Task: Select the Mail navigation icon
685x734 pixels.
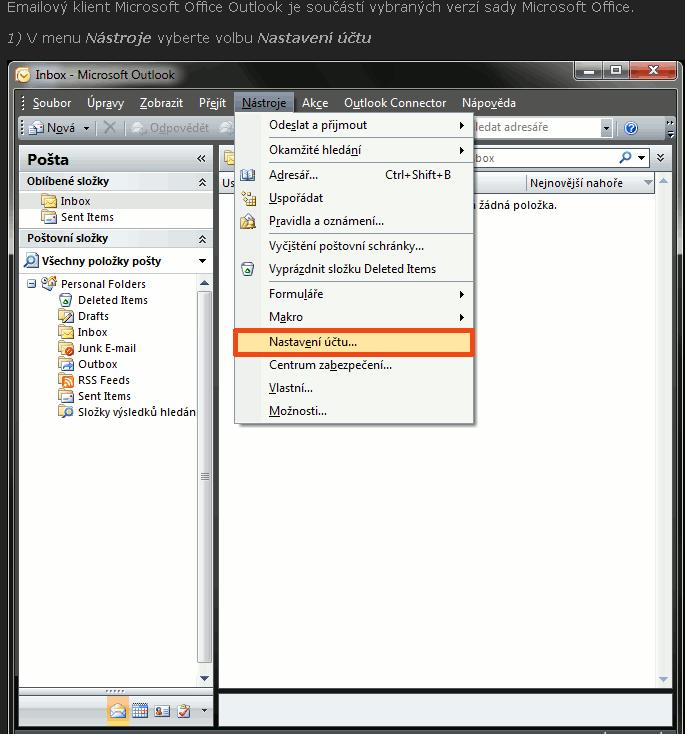Action: (118, 711)
